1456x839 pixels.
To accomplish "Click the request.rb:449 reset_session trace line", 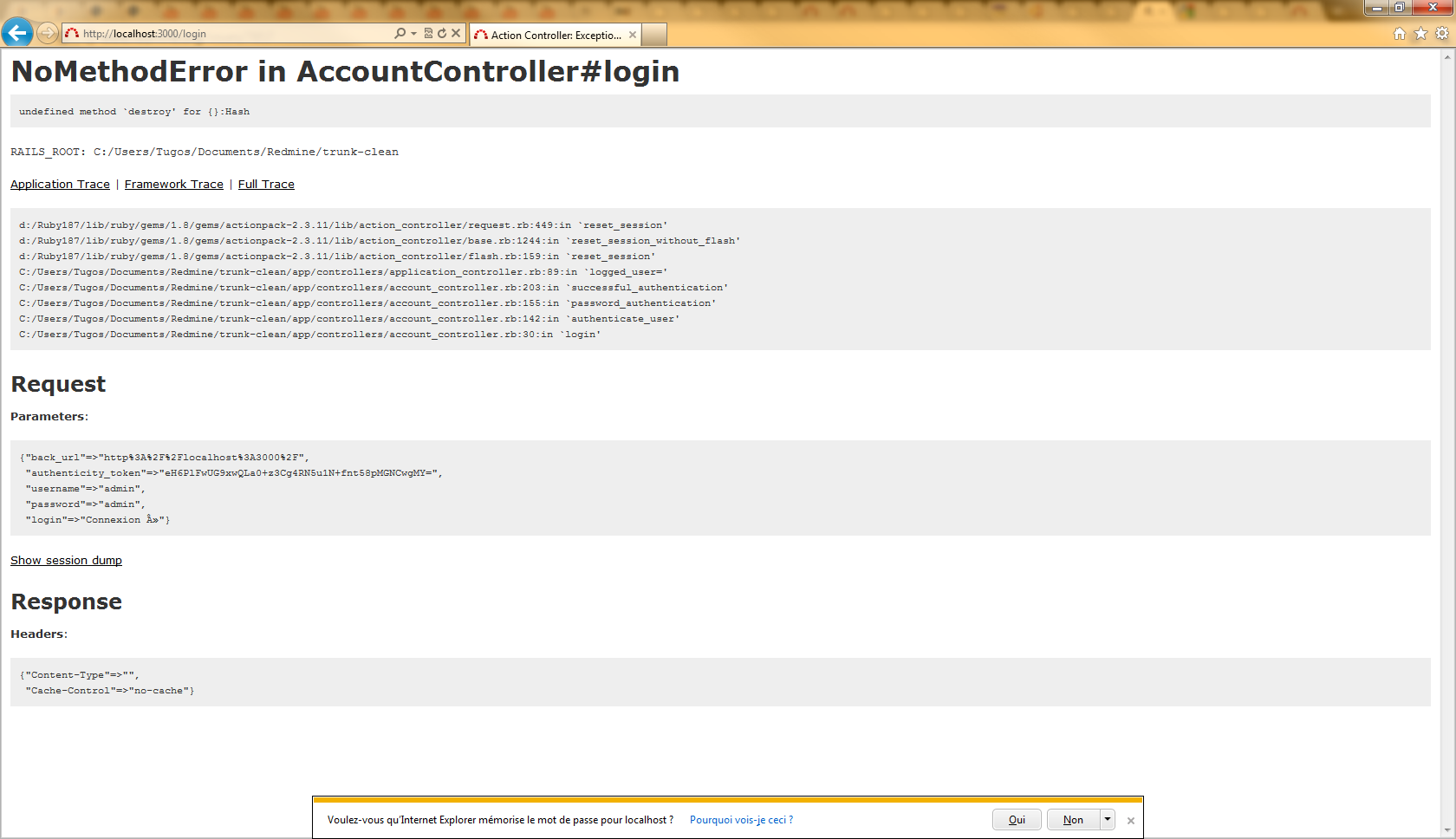I will pos(343,225).
